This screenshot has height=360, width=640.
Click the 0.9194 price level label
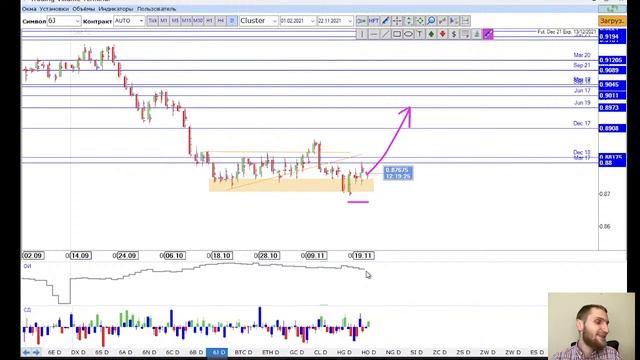point(612,37)
